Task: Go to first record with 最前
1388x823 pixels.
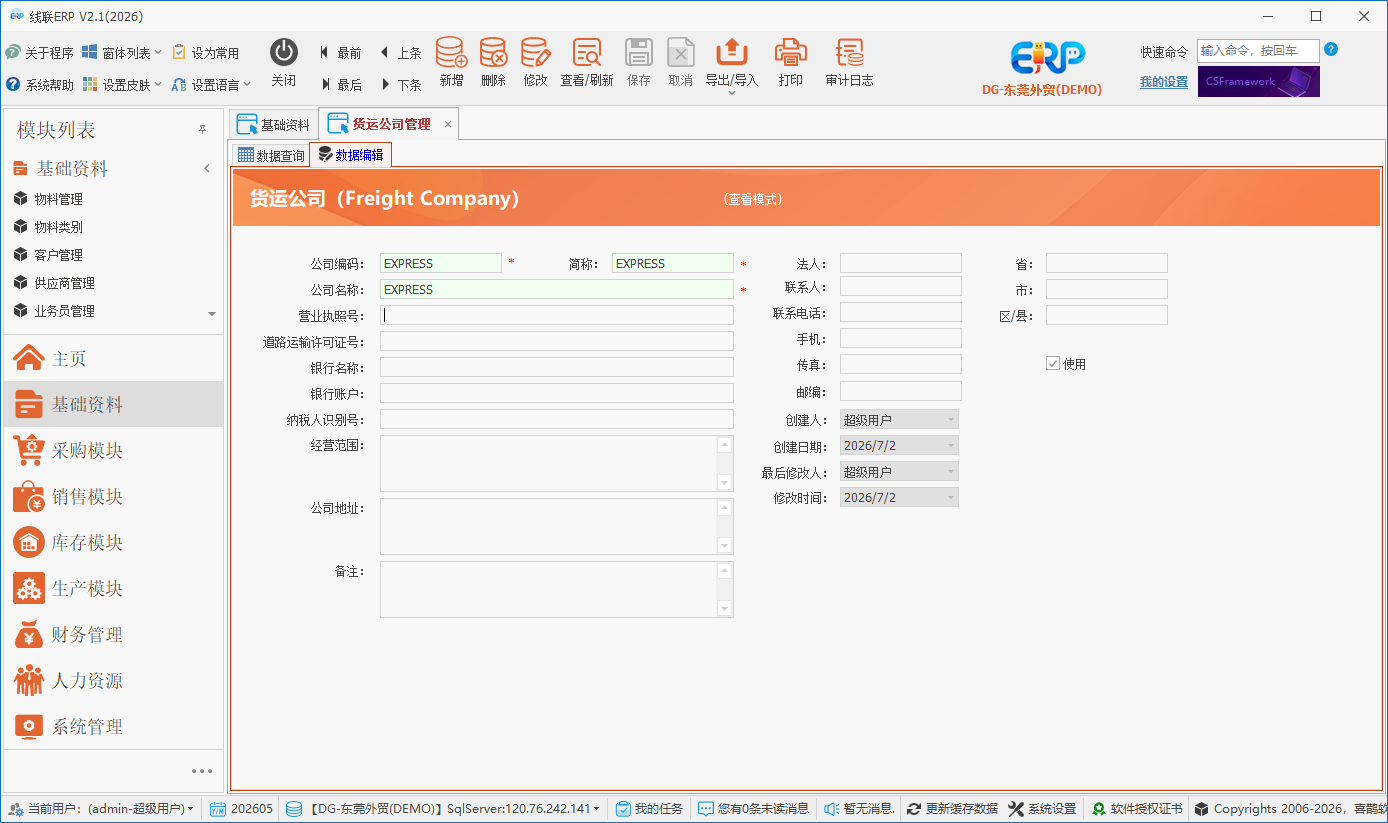Action: [340, 53]
